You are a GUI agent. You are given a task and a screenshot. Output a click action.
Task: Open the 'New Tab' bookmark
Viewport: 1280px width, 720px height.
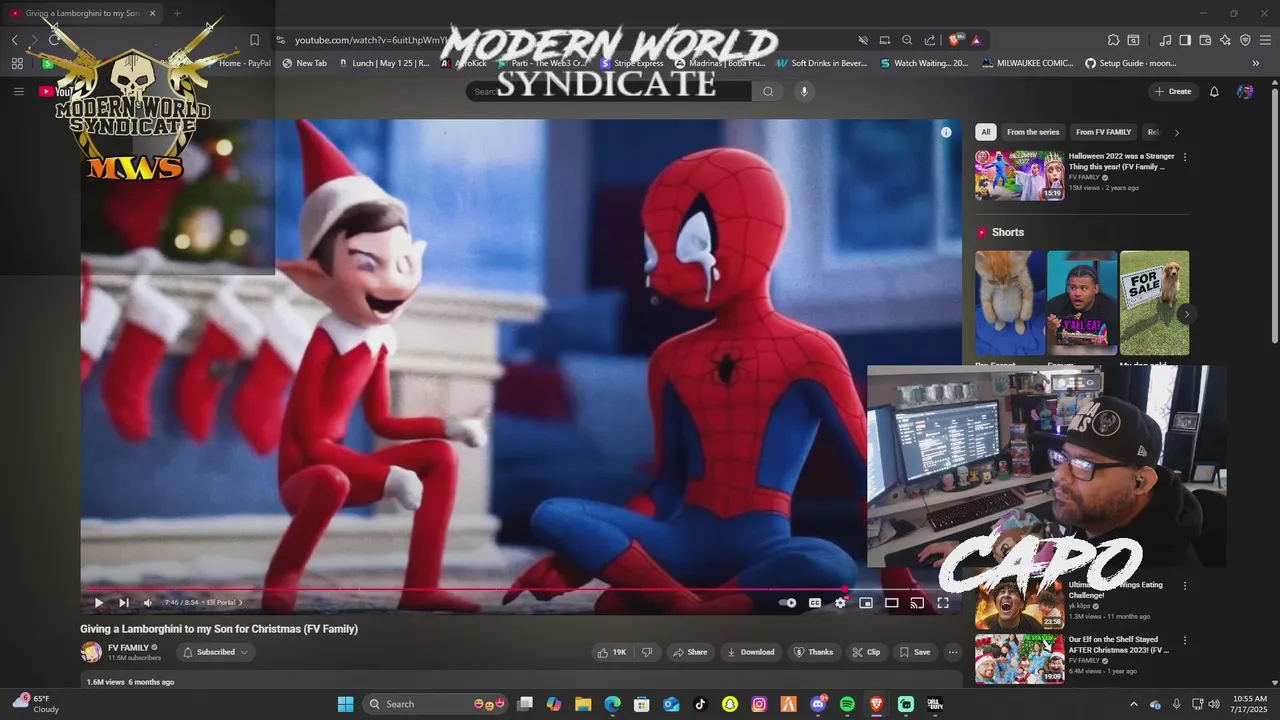tap(305, 63)
